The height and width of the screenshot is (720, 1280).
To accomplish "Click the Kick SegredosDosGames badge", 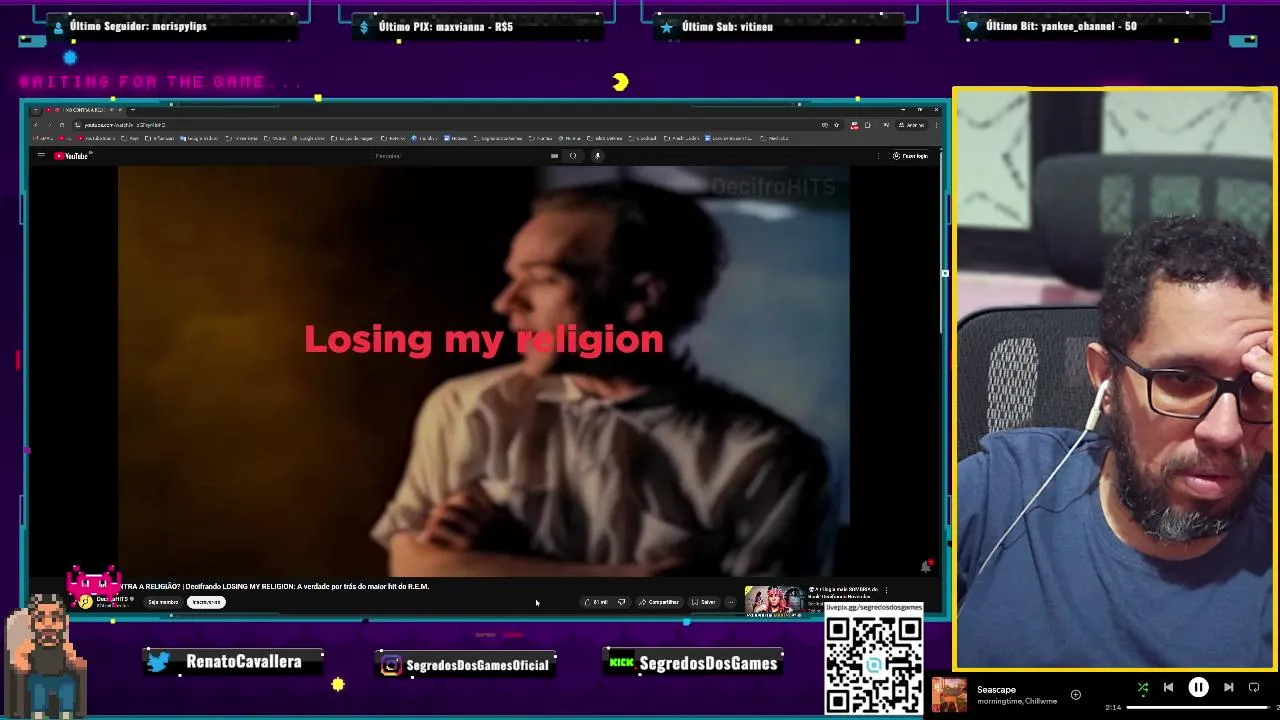I will (692, 663).
